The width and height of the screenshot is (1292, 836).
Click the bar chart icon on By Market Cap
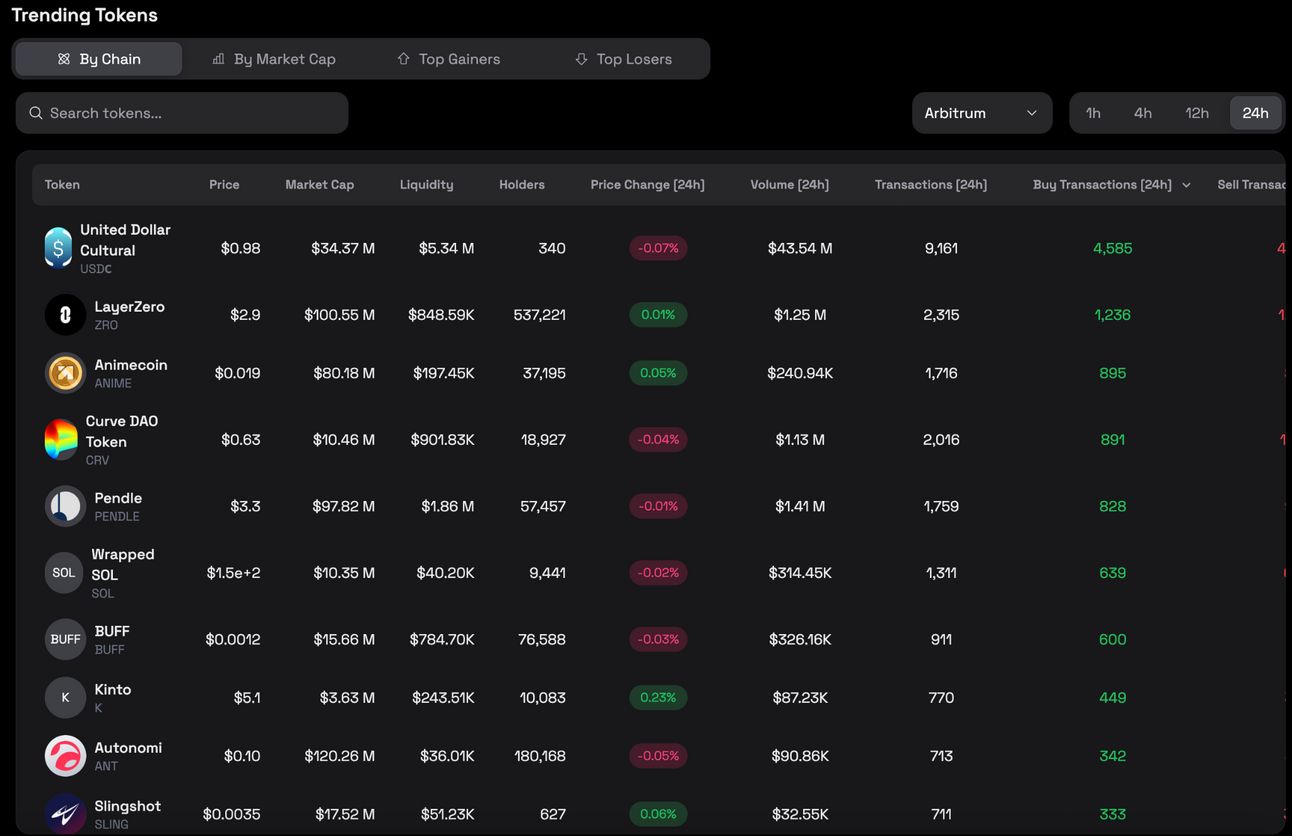218,59
